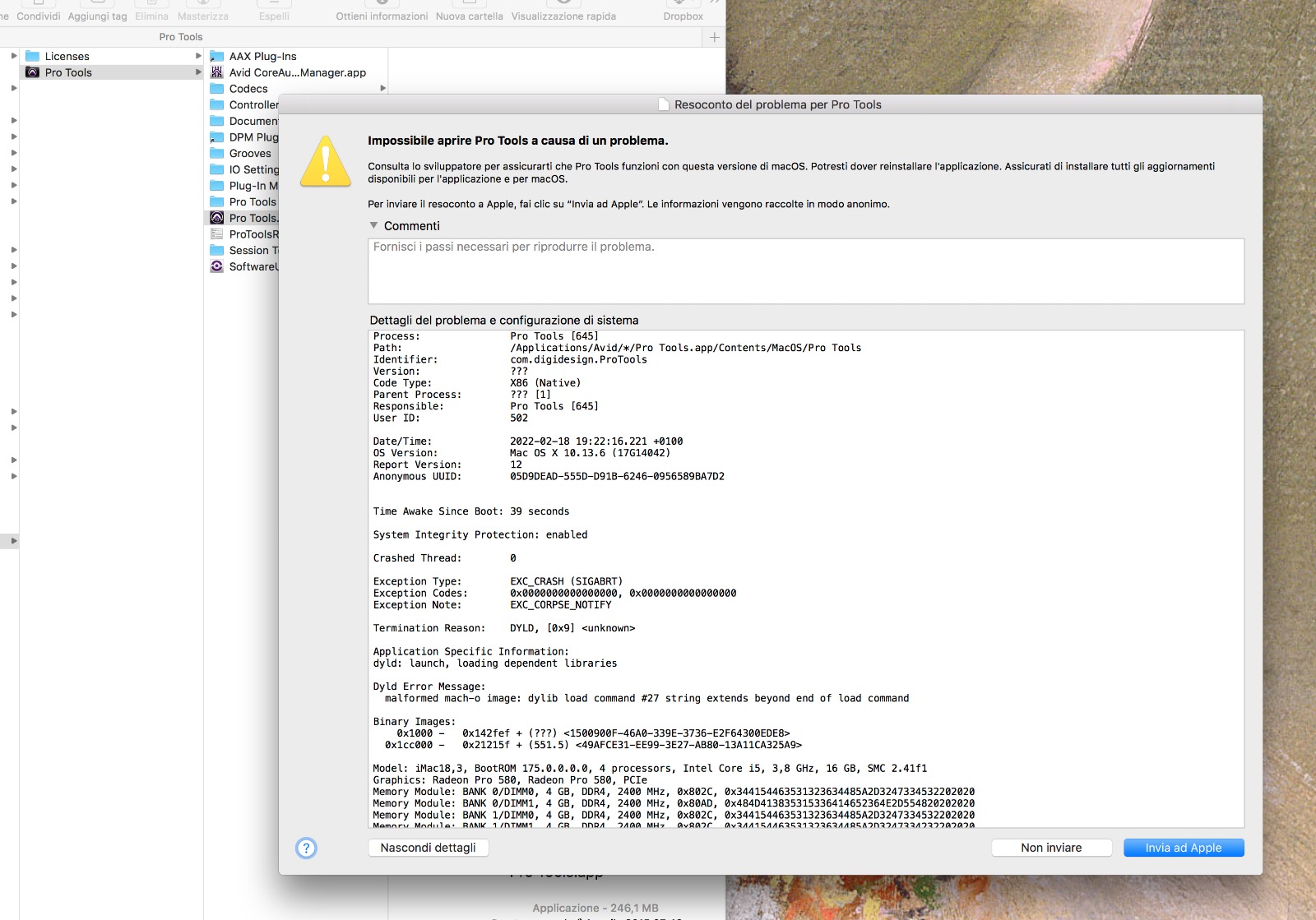This screenshot has height=920, width=1316.
Task: Click the Session T folder icon
Action: coord(217,250)
